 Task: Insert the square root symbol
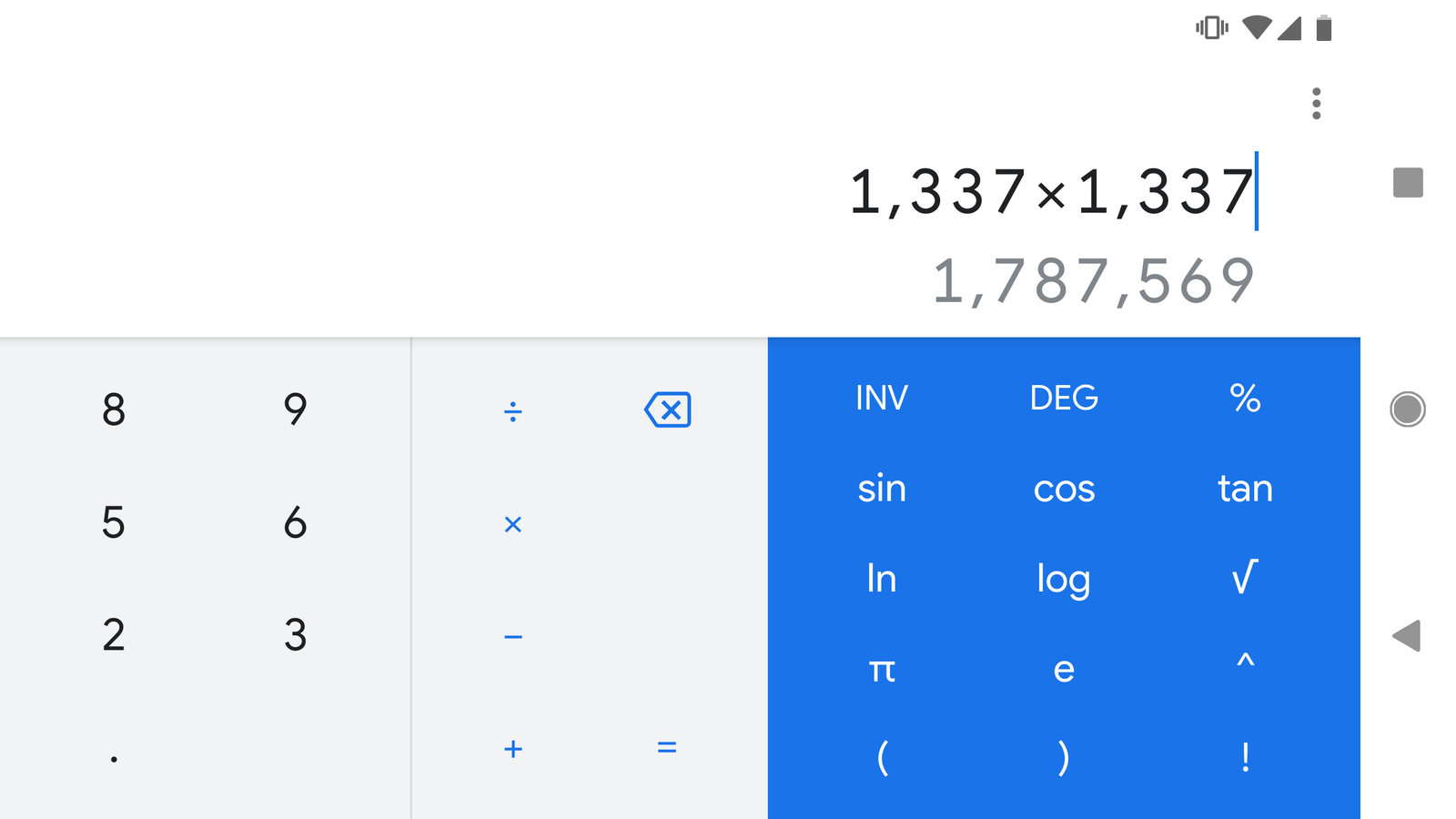coord(1245,577)
